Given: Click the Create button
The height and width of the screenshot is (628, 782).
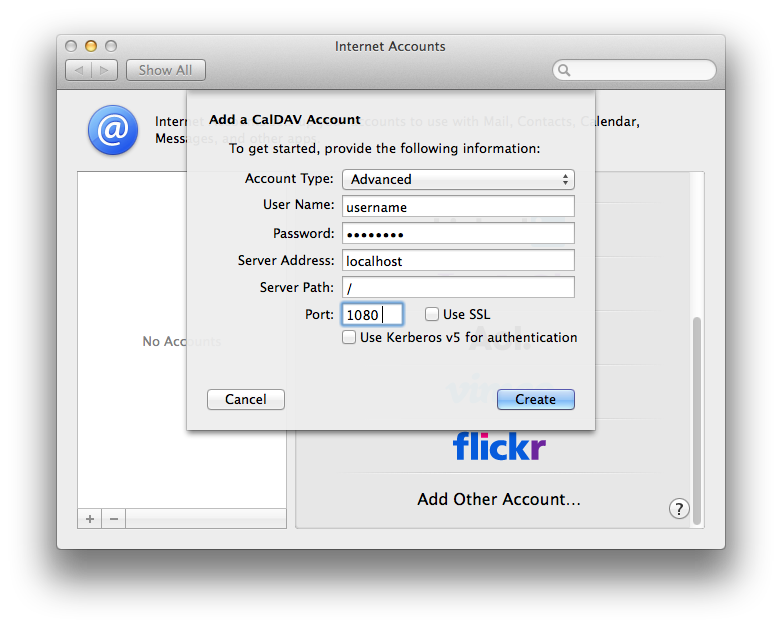Looking at the screenshot, I should pyautogui.click(x=535, y=399).
